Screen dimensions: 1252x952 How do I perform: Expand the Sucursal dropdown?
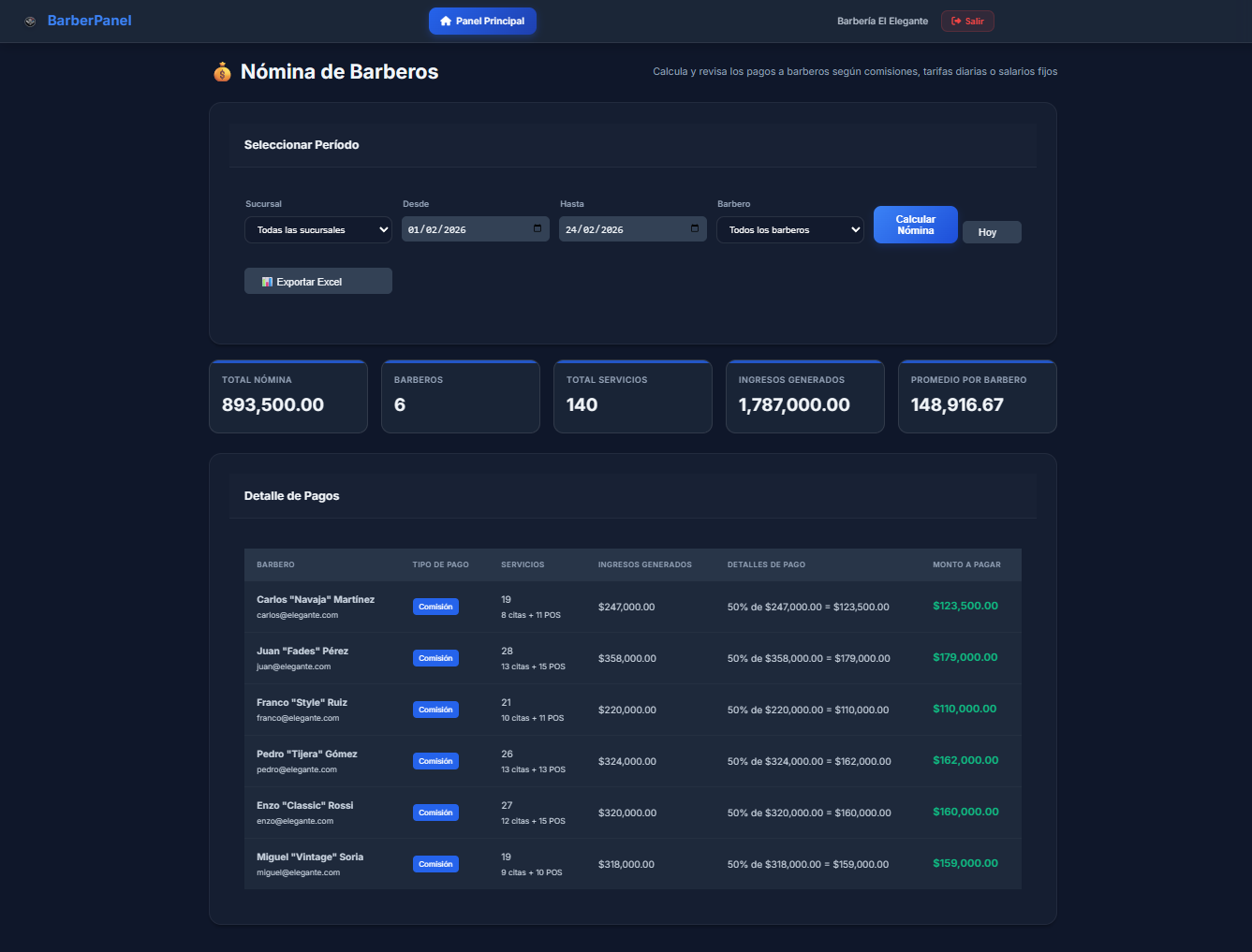coord(318,230)
